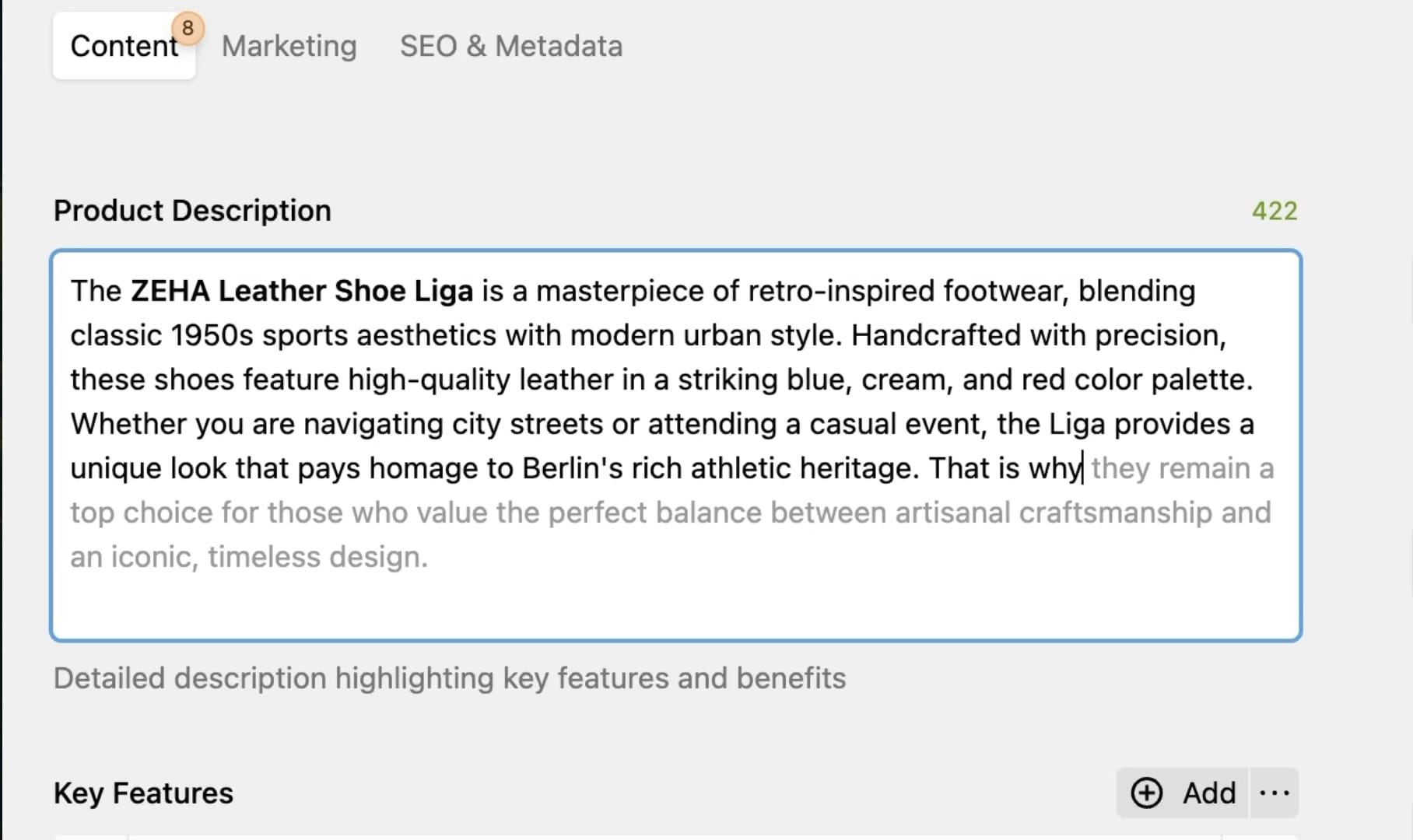The width and height of the screenshot is (1413, 840).
Task: Click the helper text below the description box
Action: tap(449, 678)
